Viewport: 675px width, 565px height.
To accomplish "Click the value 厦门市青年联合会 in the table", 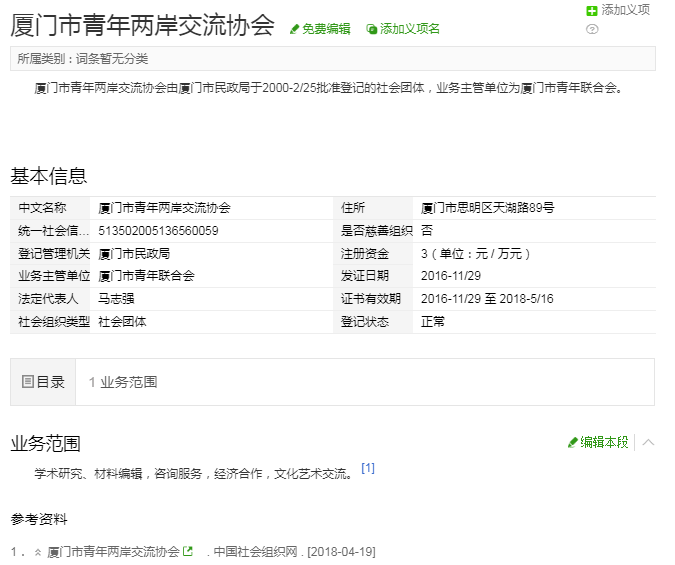I will [146, 276].
